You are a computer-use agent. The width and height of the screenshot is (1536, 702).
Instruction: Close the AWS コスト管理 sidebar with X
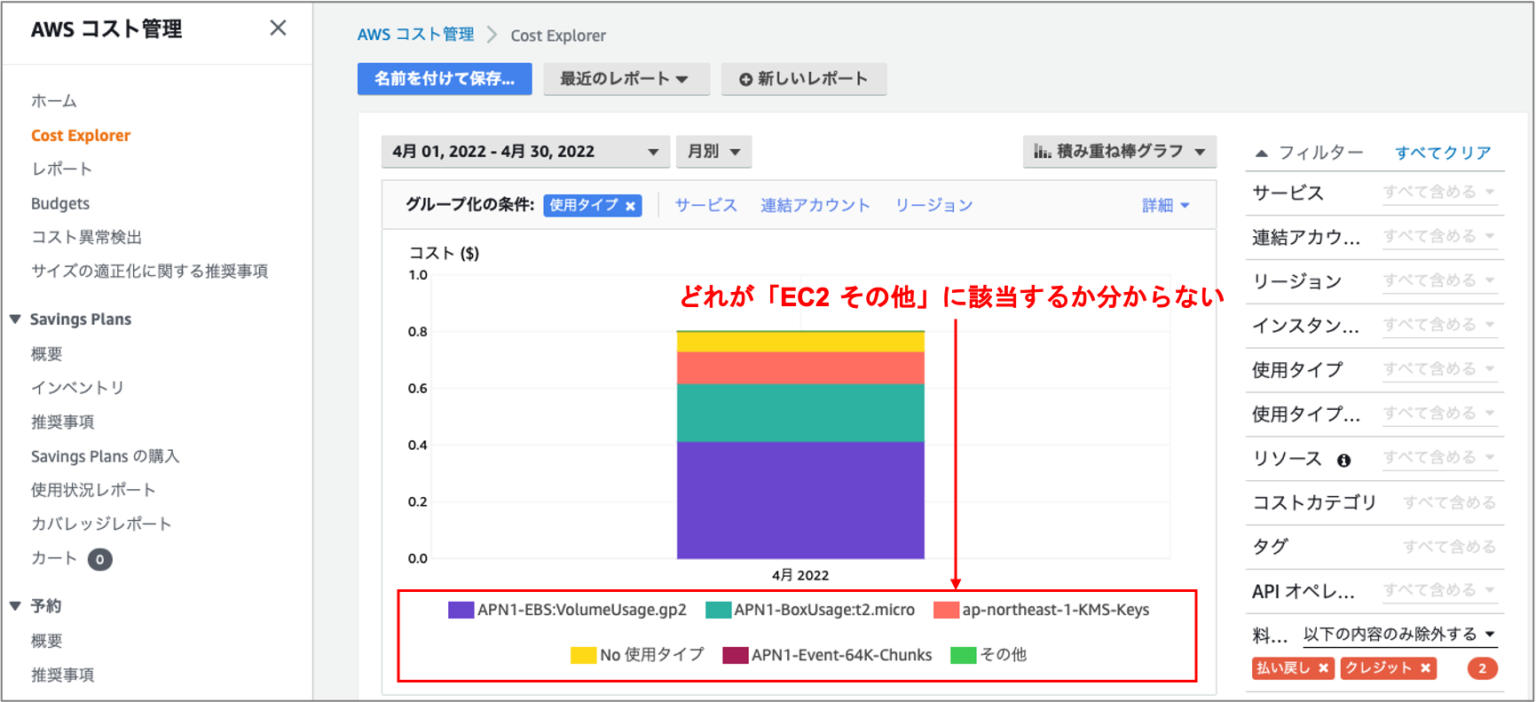[x=278, y=28]
